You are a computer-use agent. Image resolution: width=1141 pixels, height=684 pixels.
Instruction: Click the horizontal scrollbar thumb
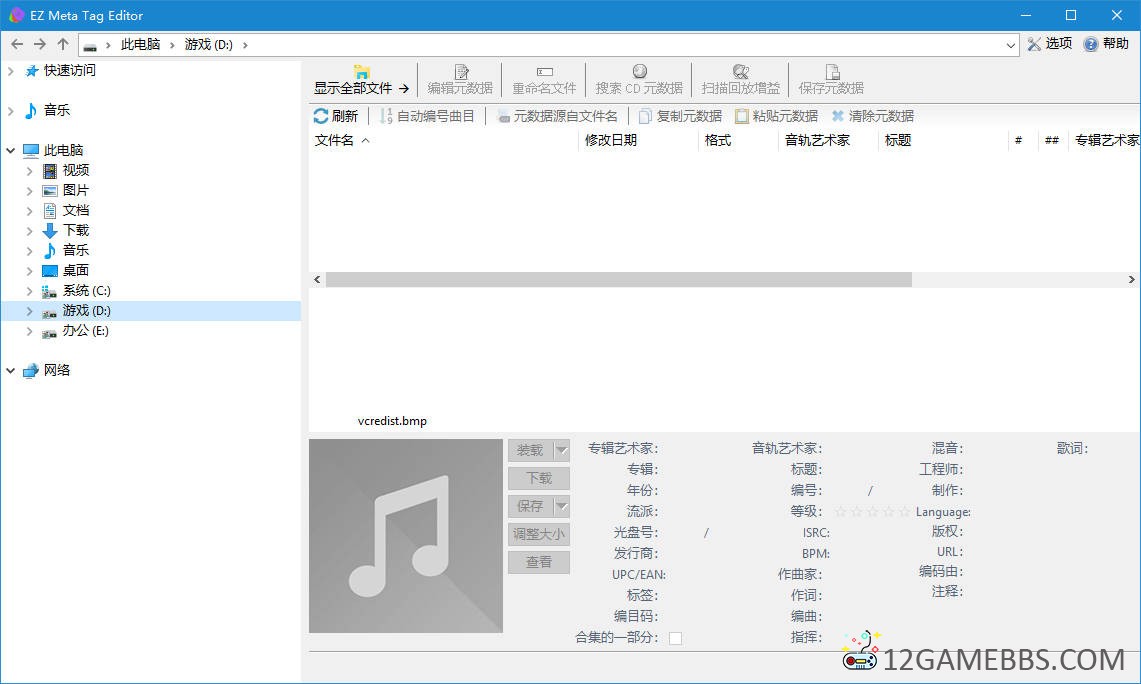(x=619, y=279)
